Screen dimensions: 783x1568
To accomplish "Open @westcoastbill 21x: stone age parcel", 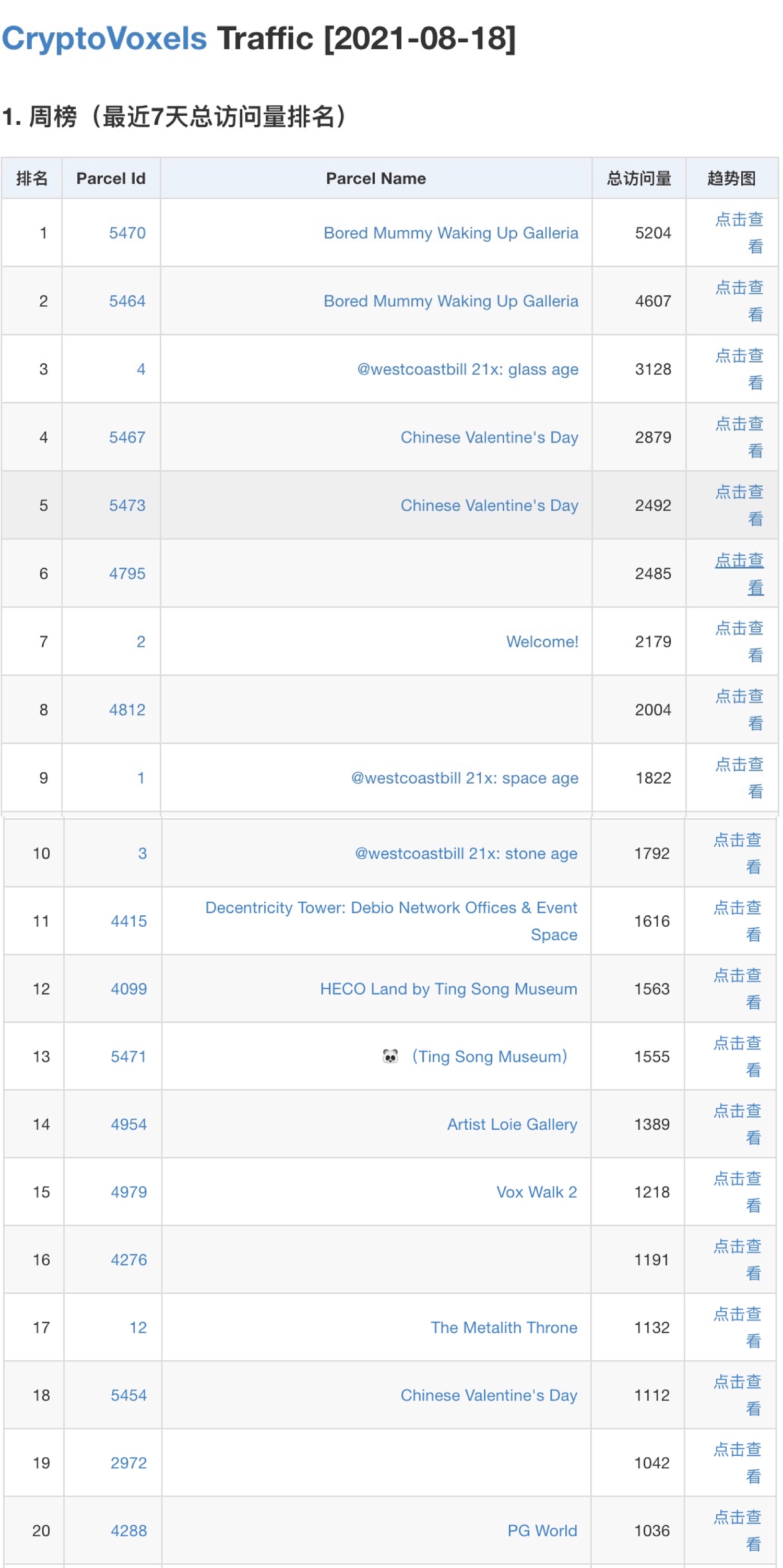I will click(x=466, y=853).
